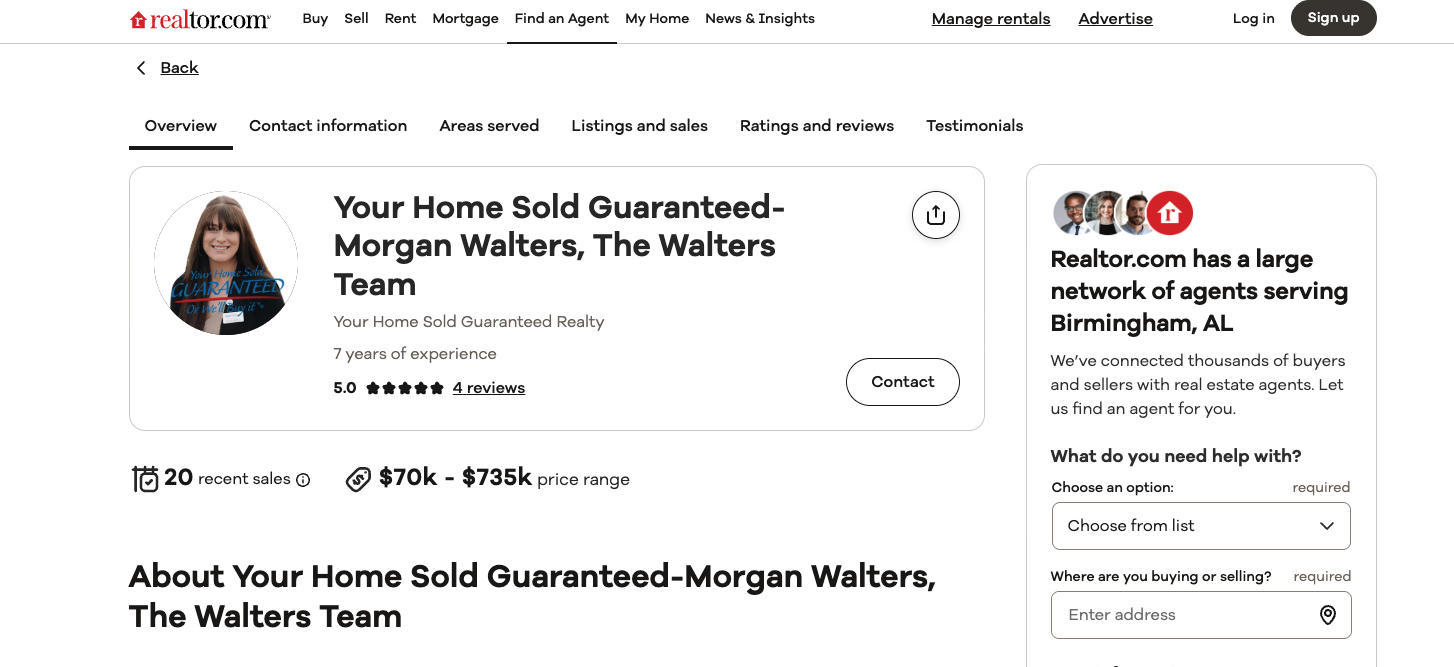
Task: Open the Choose from list dropdown
Action: 1200,525
